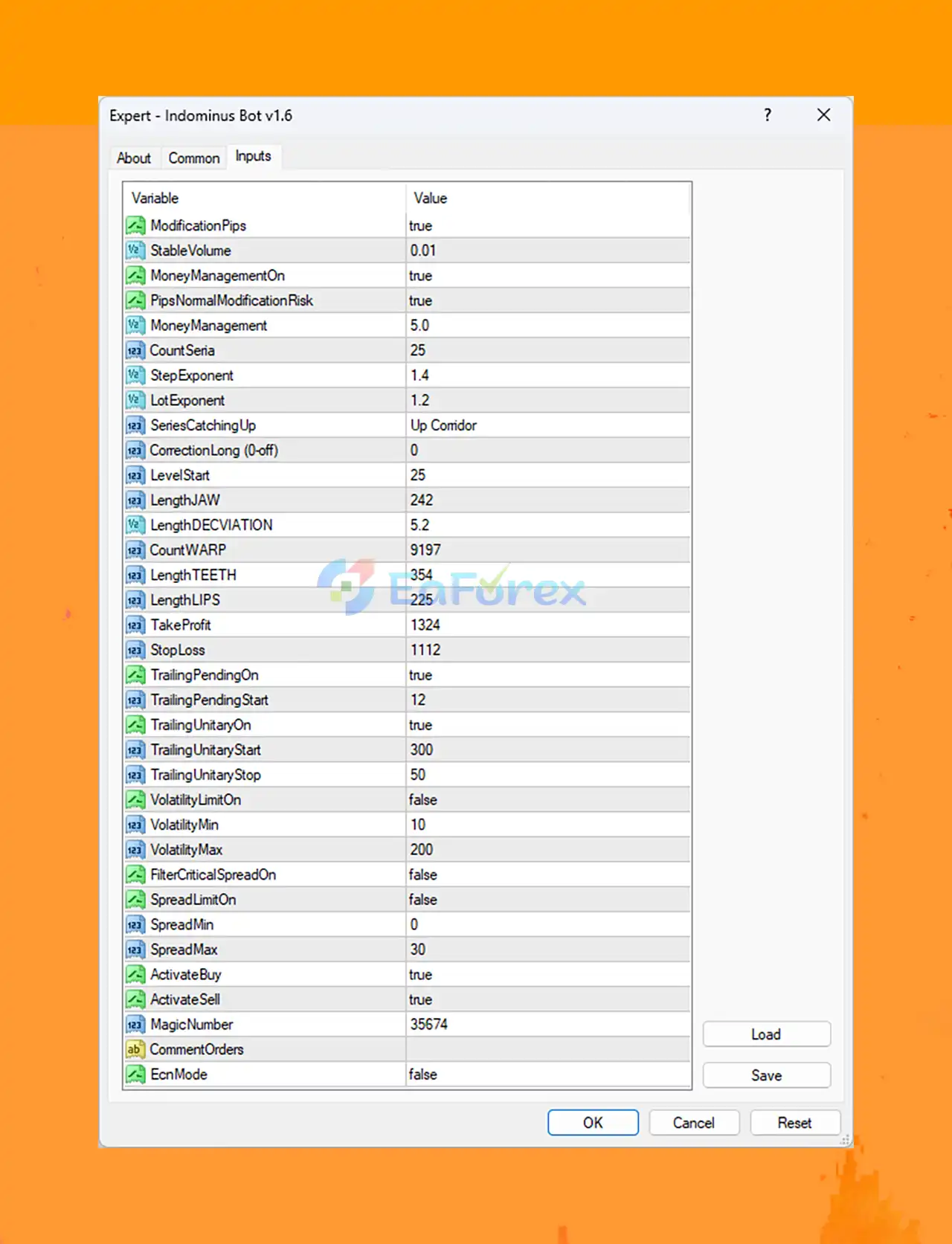Click the MagicNumber integer icon
952x1244 pixels.
tap(135, 1025)
